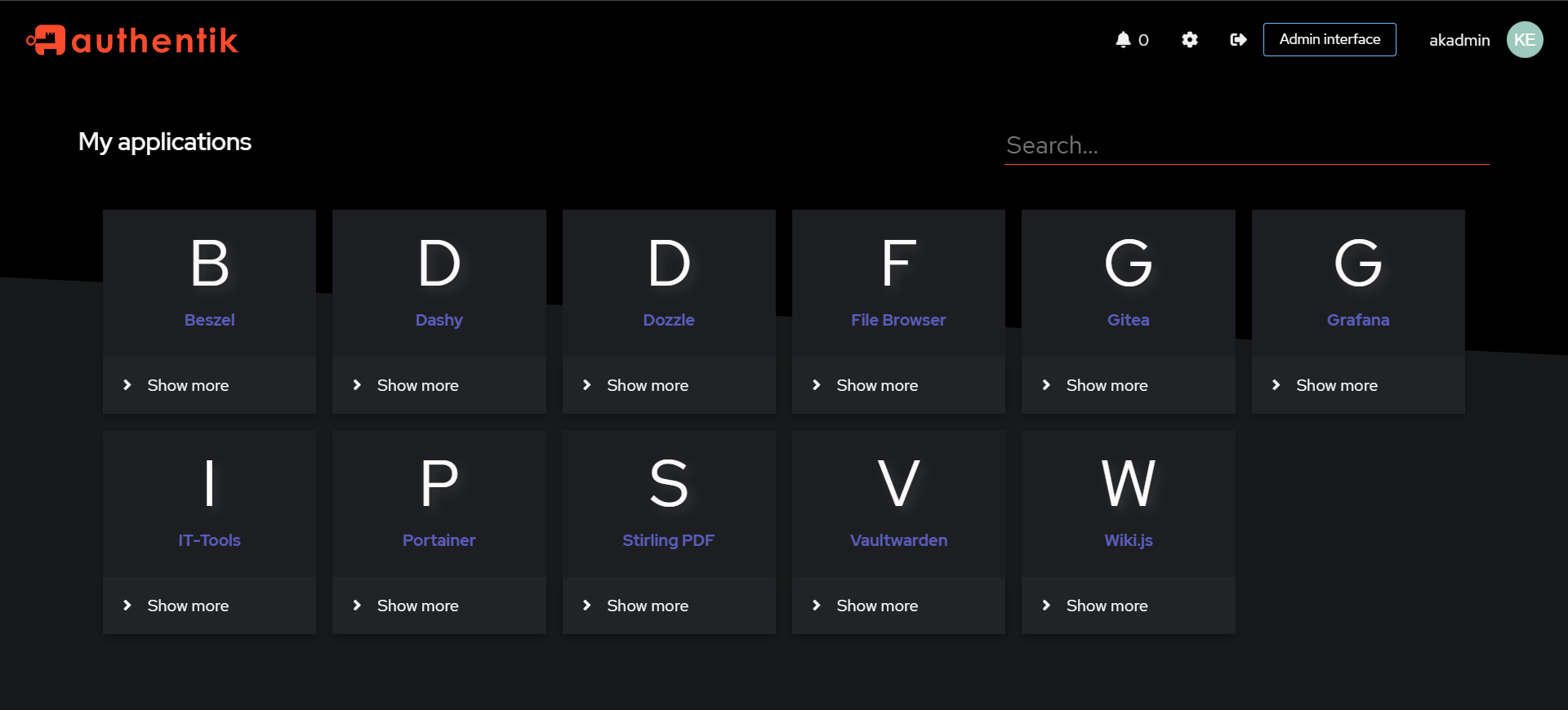Viewport: 1568px width, 710px height.
Task: Open the Gitea application link
Action: point(1129,320)
